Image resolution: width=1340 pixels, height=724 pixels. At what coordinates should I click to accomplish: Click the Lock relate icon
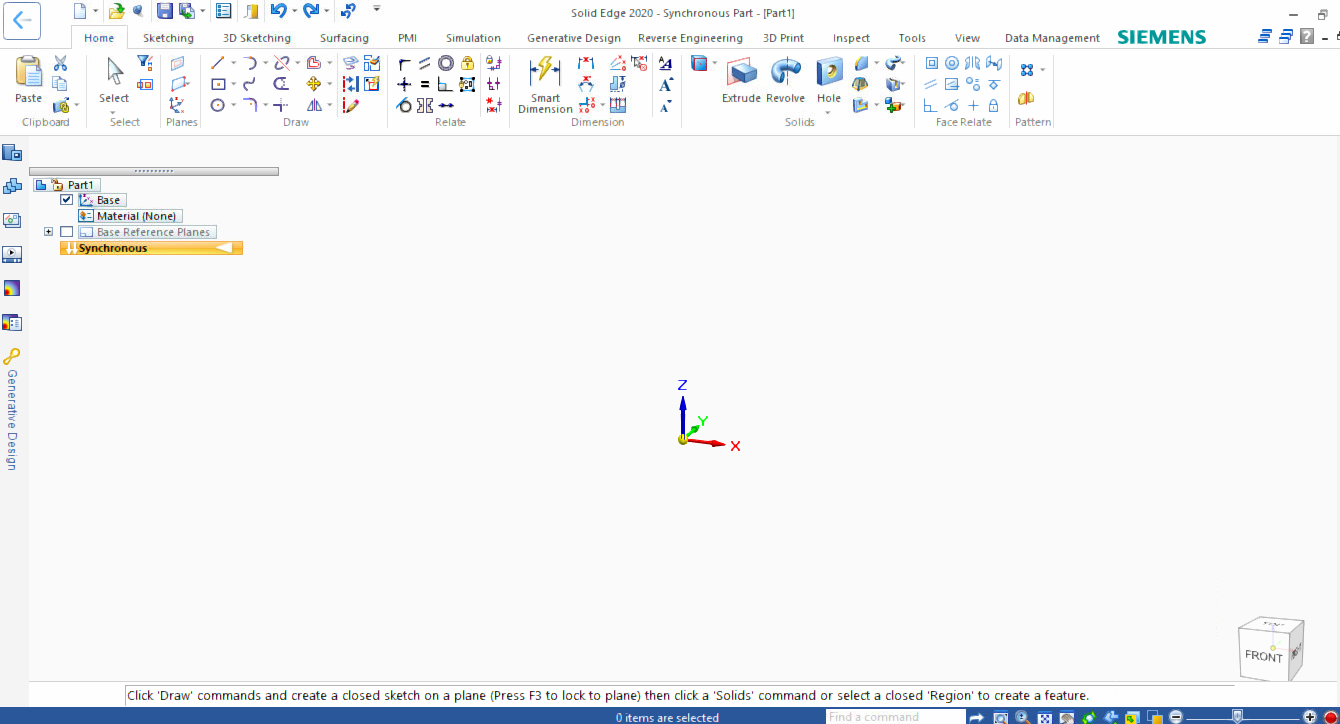click(x=467, y=63)
